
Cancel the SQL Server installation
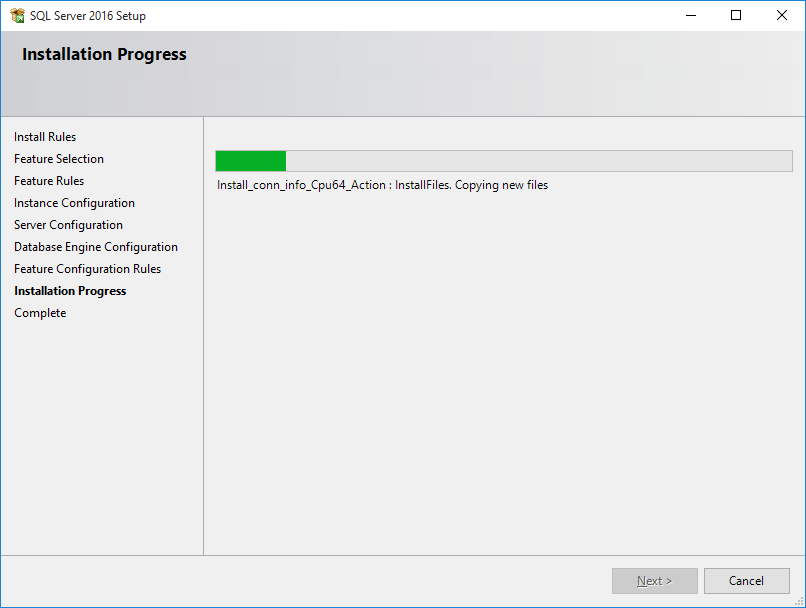coord(747,580)
